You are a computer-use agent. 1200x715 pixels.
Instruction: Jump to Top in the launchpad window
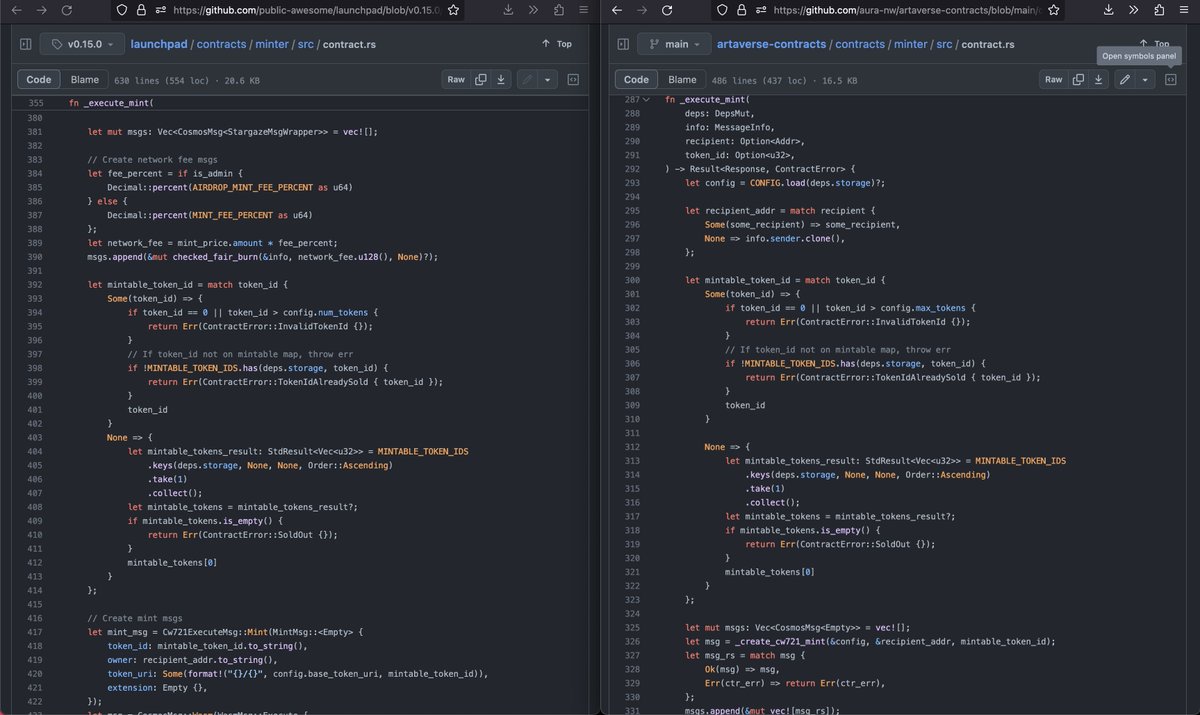coord(557,44)
